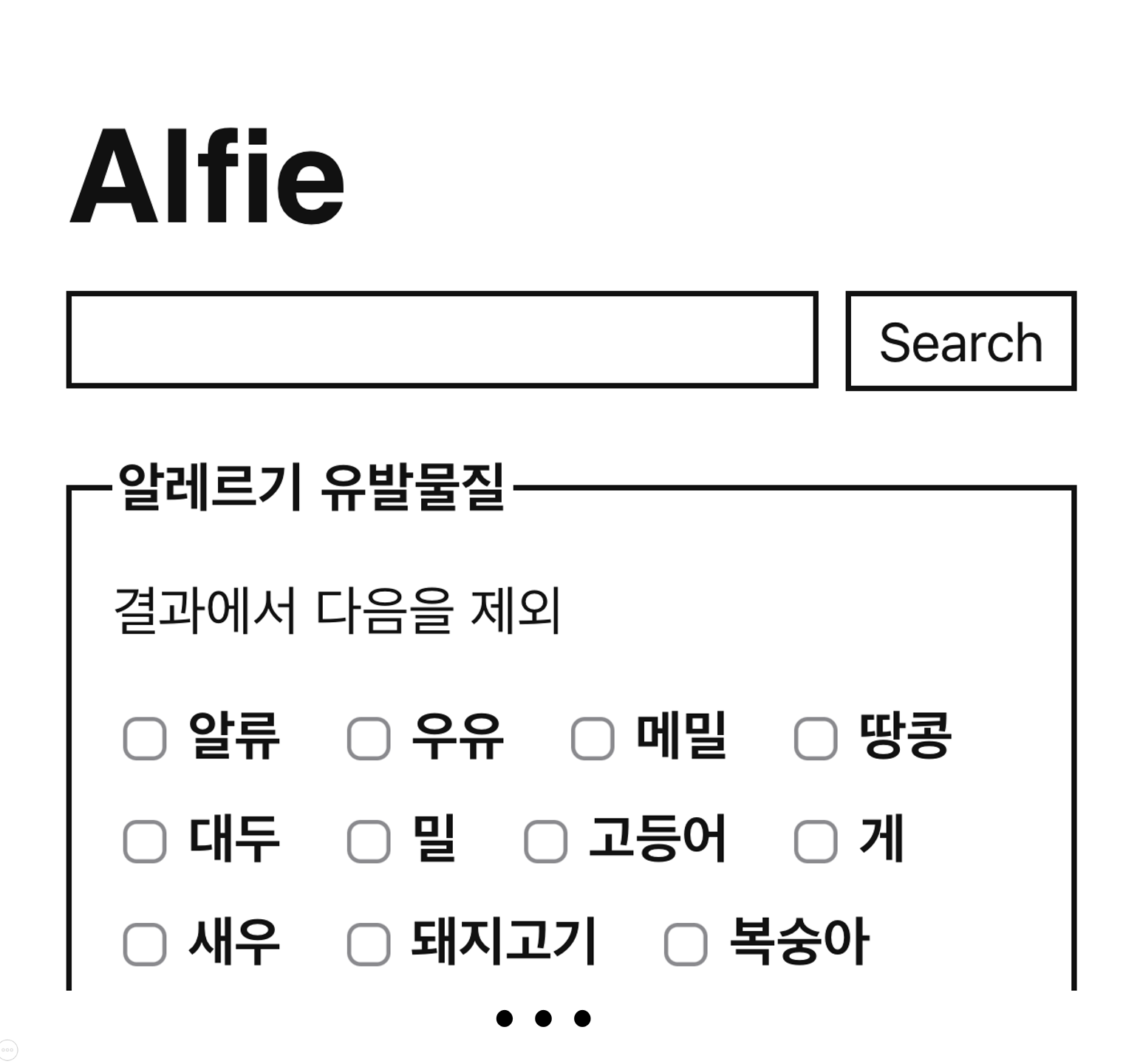Click the 알레르기 유발물질 legend heading

coord(311,487)
